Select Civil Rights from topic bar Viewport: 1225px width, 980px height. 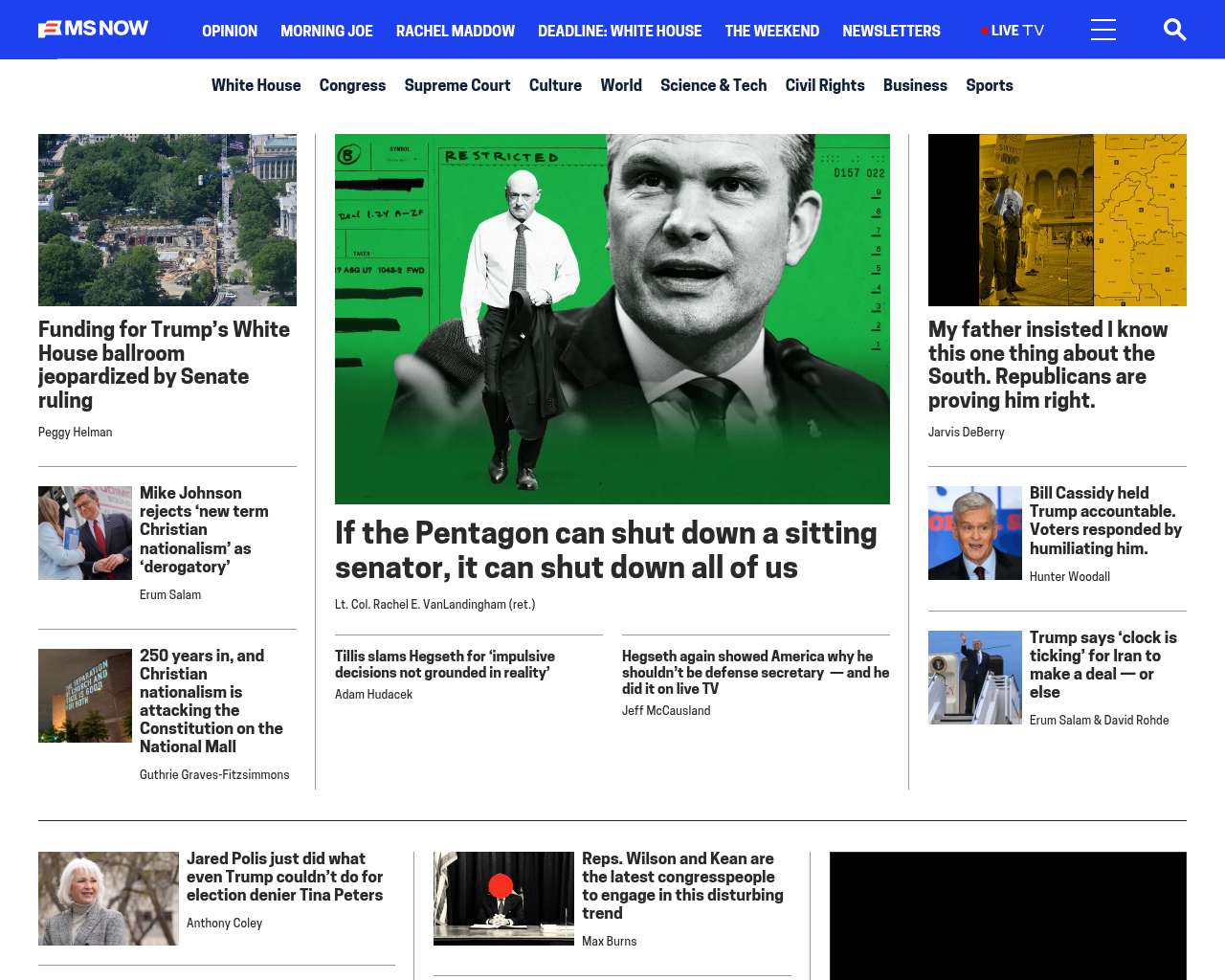[825, 85]
